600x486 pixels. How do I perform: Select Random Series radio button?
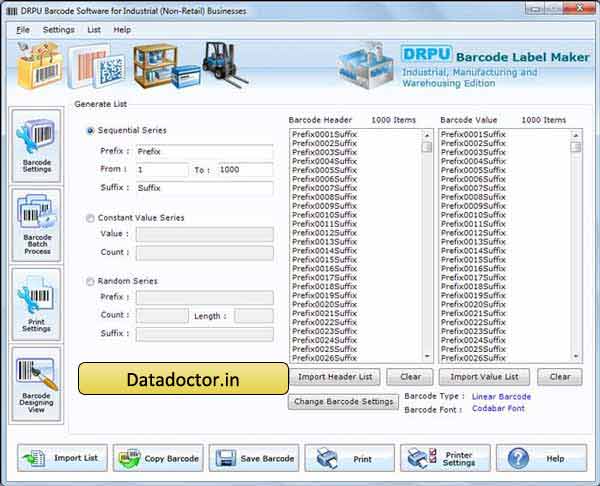tap(90, 282)
